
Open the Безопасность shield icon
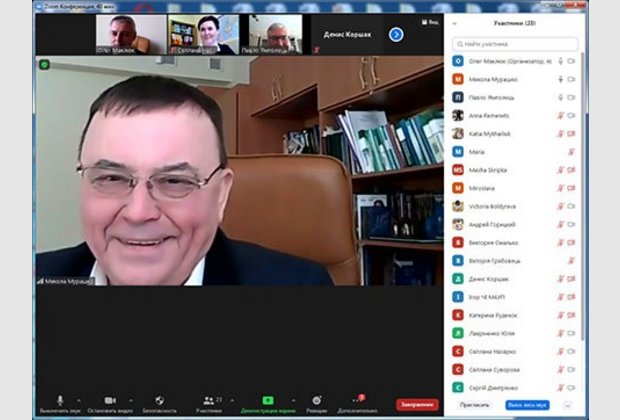click(x=159, y=401)
